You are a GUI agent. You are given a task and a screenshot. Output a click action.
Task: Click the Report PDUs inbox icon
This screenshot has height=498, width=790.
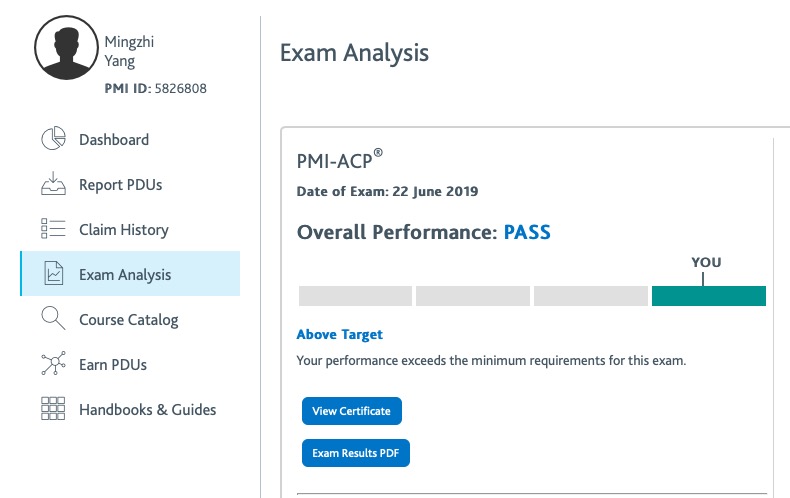coord(53,184)
